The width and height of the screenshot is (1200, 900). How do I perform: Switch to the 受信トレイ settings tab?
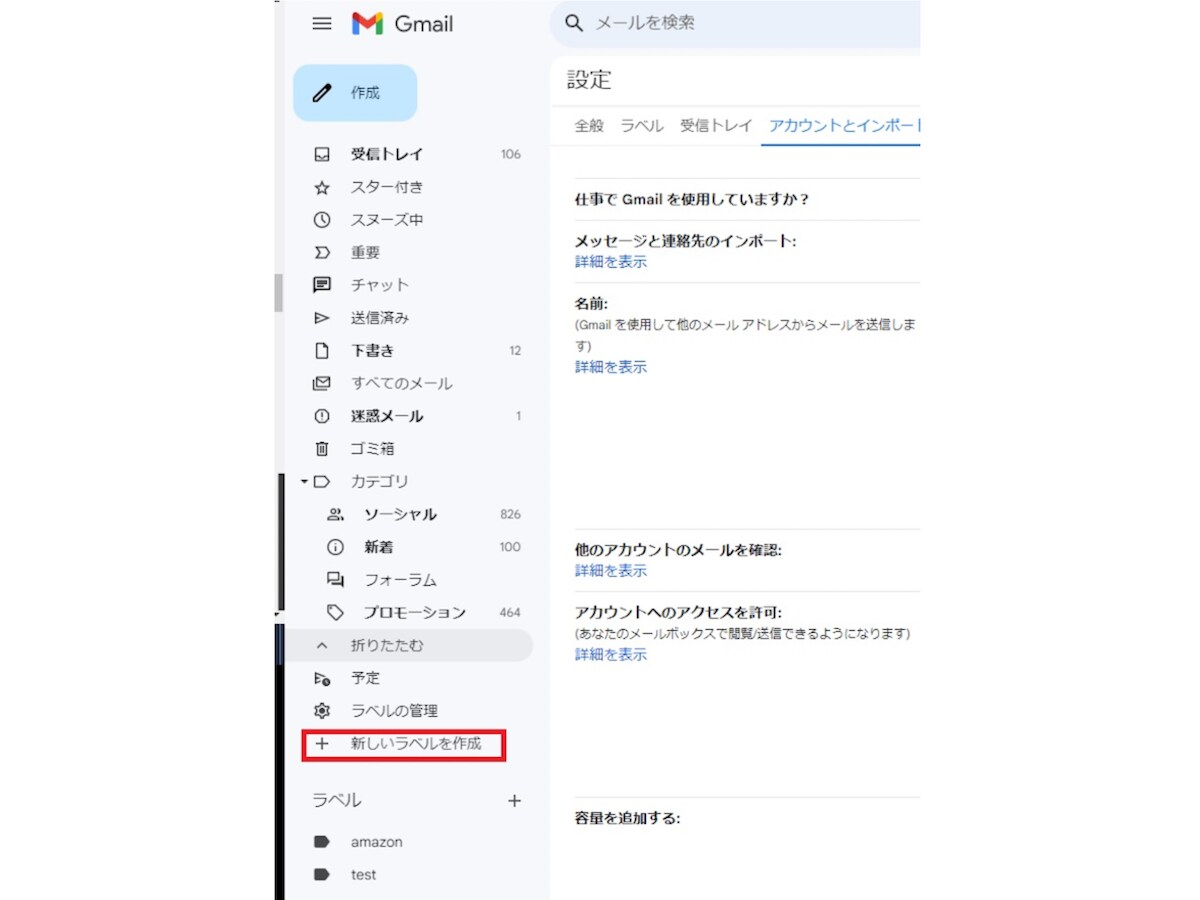click(x=716, y=126)
